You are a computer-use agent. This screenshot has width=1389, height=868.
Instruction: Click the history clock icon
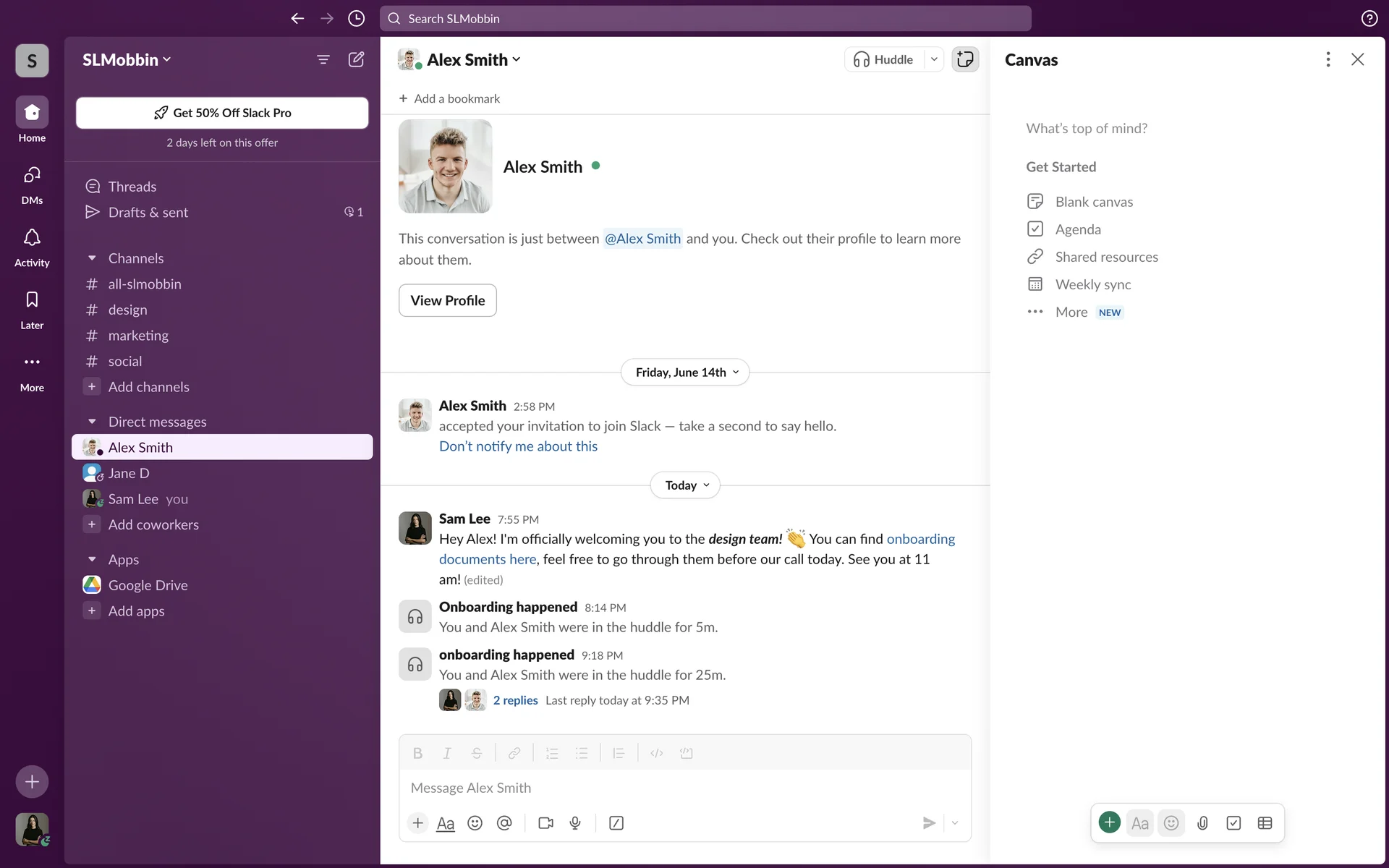pyautogui.click(x=356, y=19)
